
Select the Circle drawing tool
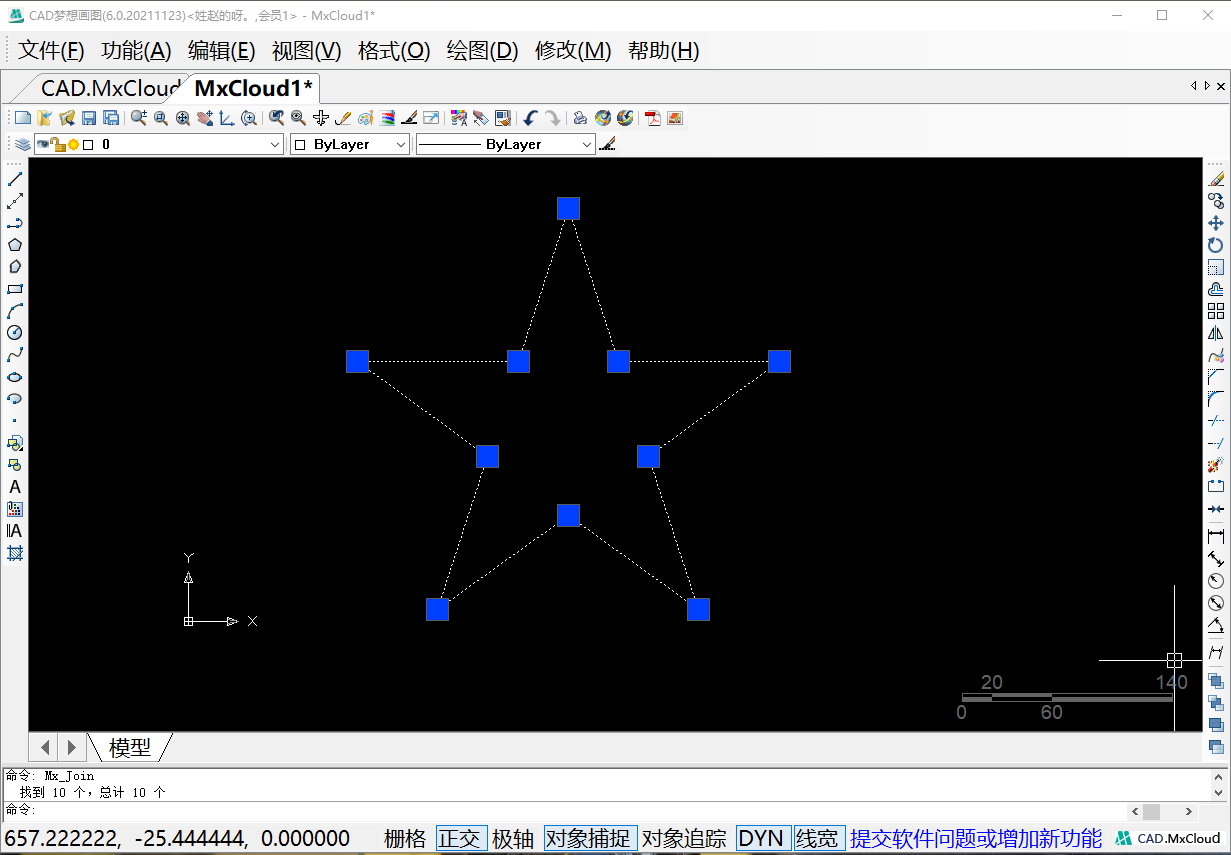pos(15,333)
